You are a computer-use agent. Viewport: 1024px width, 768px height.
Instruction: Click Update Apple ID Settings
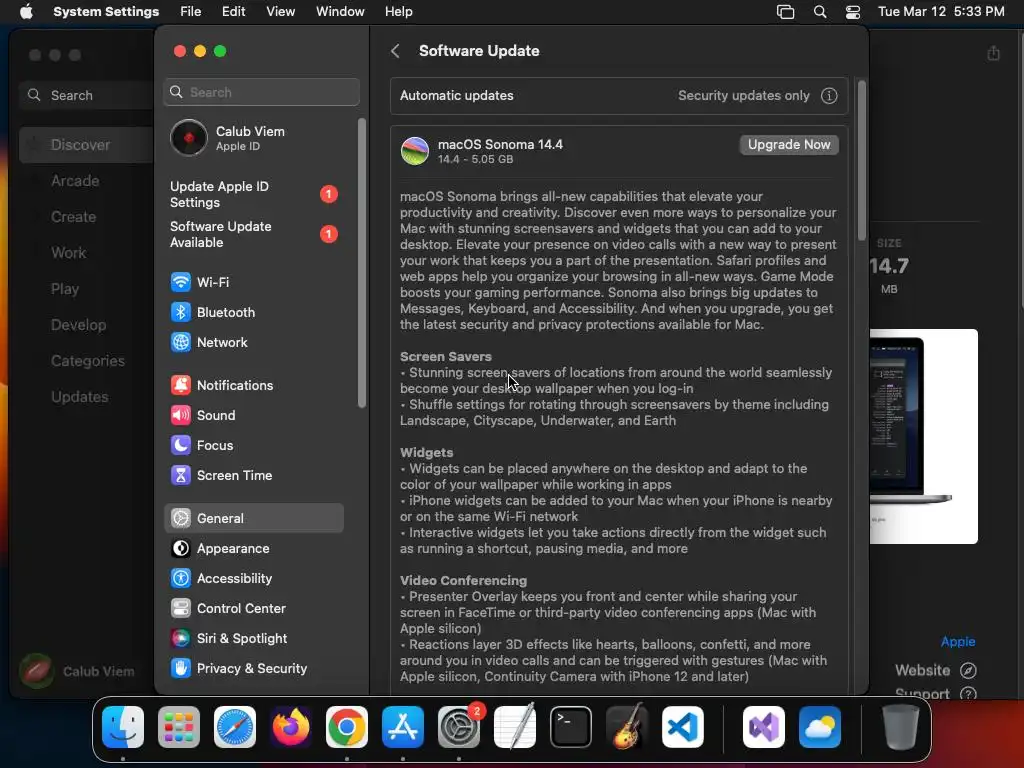coord(253,195)
